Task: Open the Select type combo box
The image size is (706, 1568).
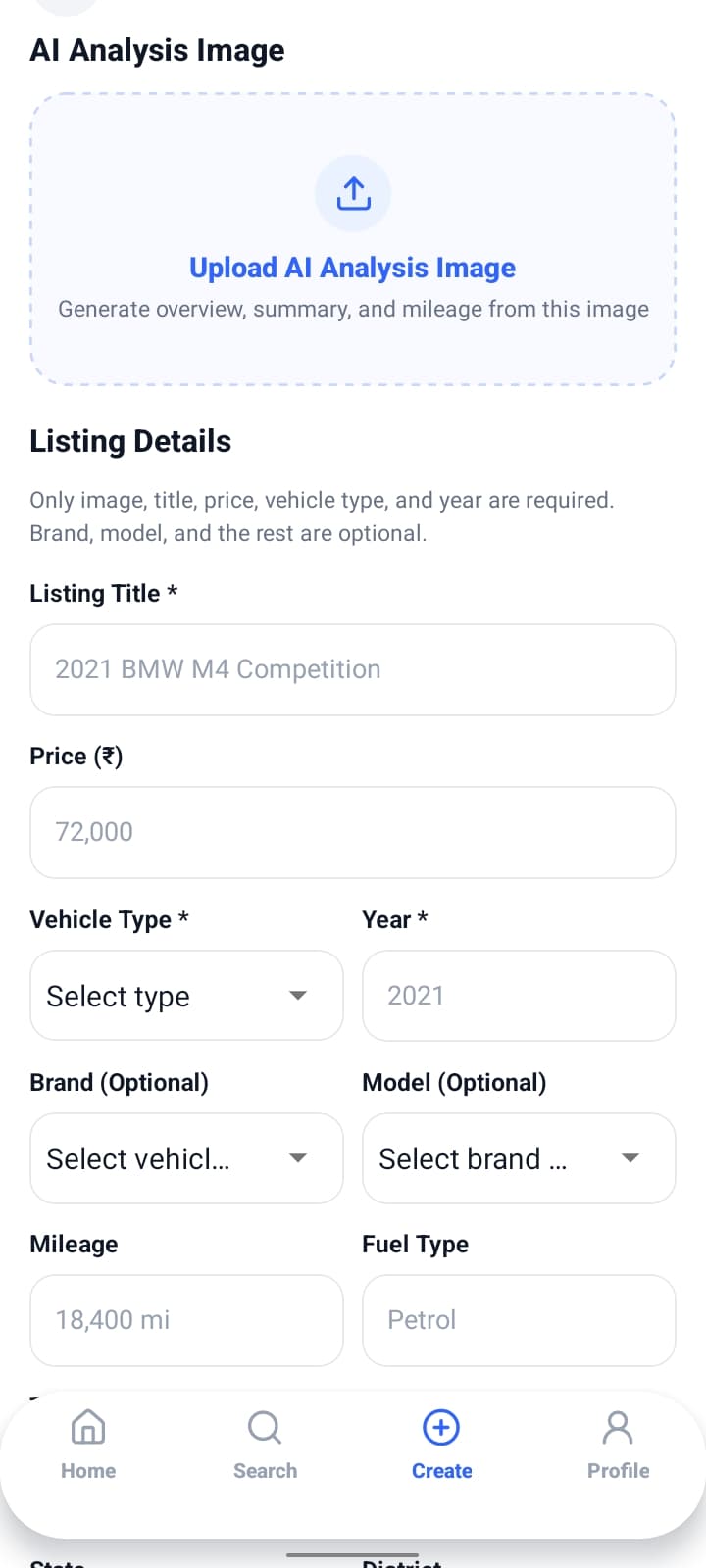Action: (186, 996)
